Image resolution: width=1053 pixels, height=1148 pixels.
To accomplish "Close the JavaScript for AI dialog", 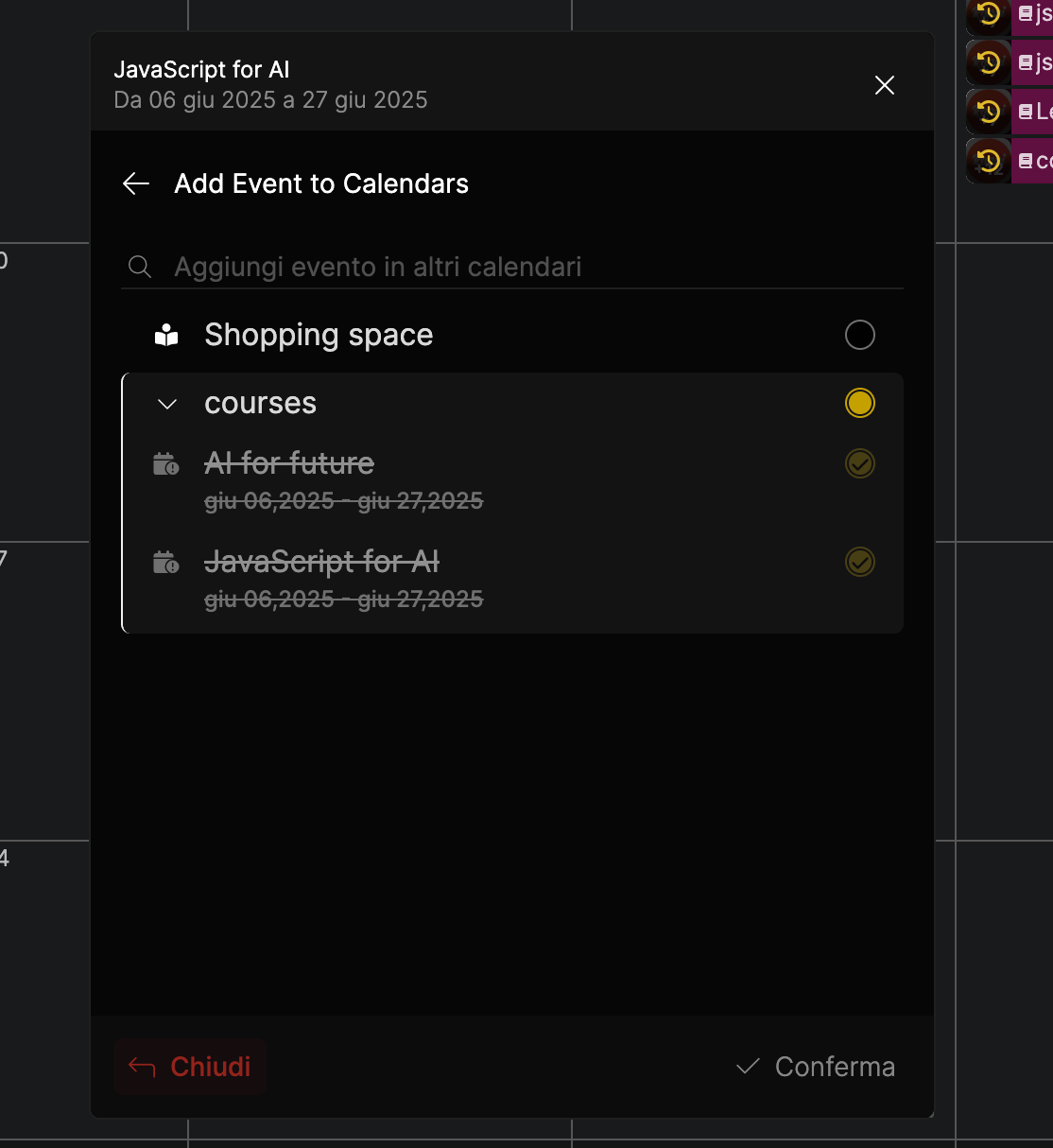I will point(885,85).
